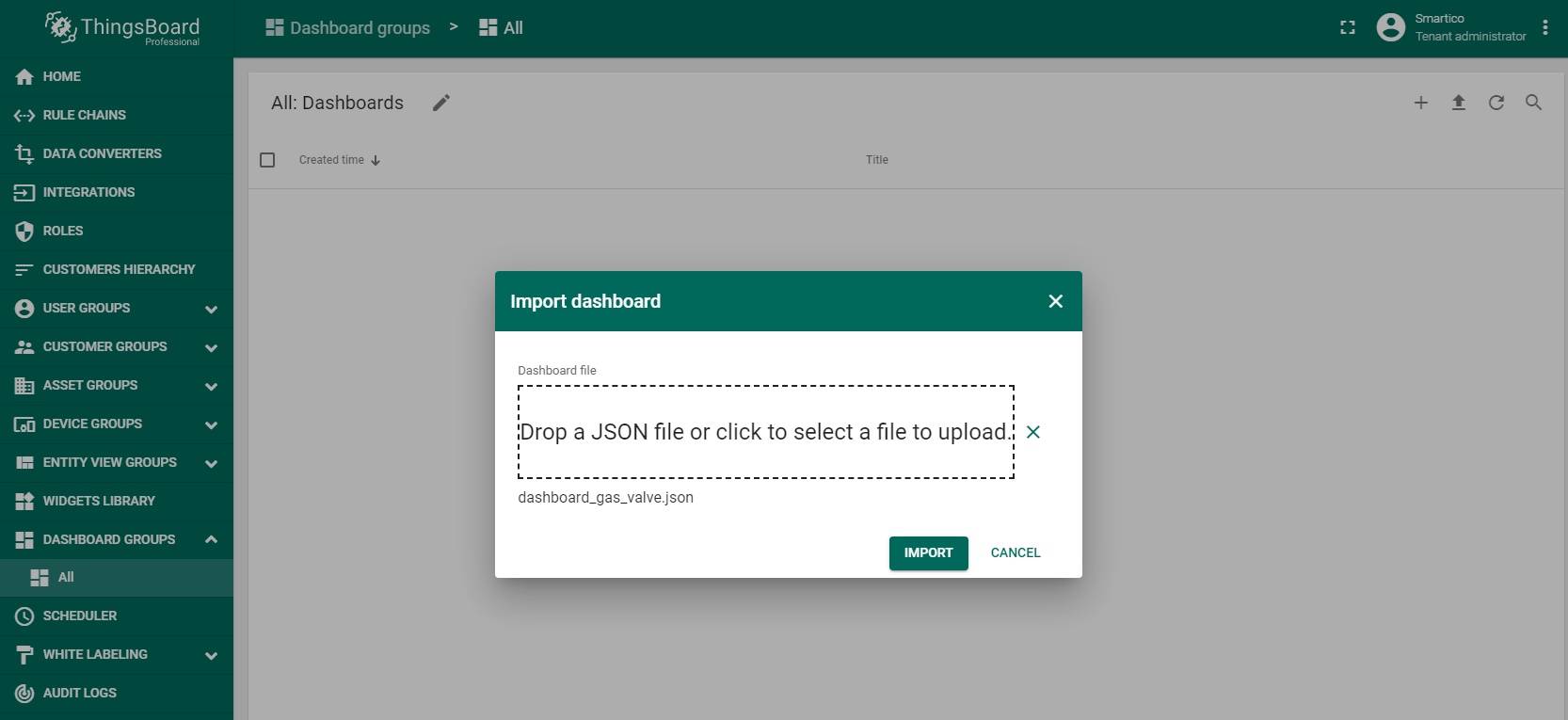The width and height of the screenshot is (1568, 720).
Task: Open the search magnifier icon
Action: tap(1533, 103)
